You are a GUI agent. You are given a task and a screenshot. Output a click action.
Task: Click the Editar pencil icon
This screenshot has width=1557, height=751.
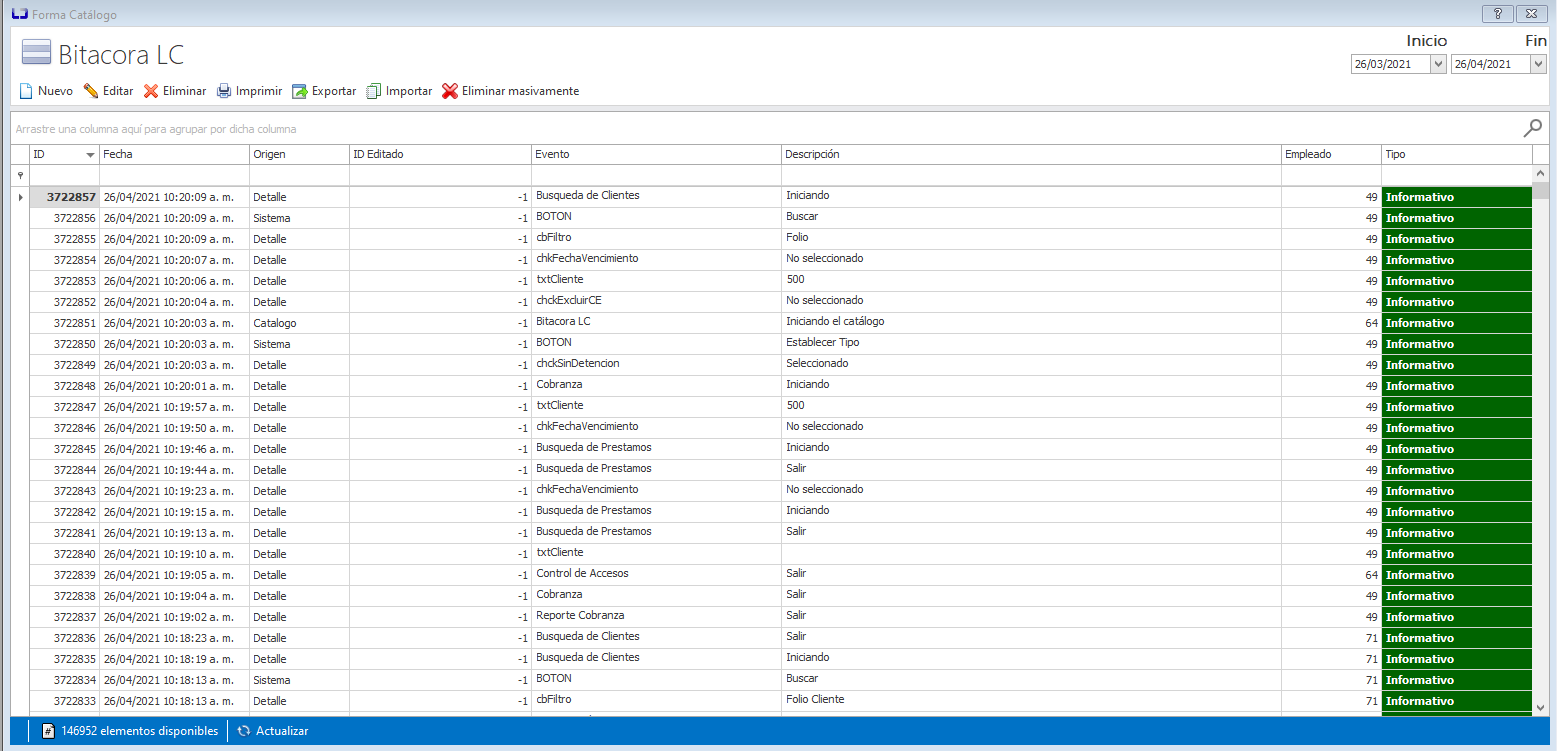91,91
